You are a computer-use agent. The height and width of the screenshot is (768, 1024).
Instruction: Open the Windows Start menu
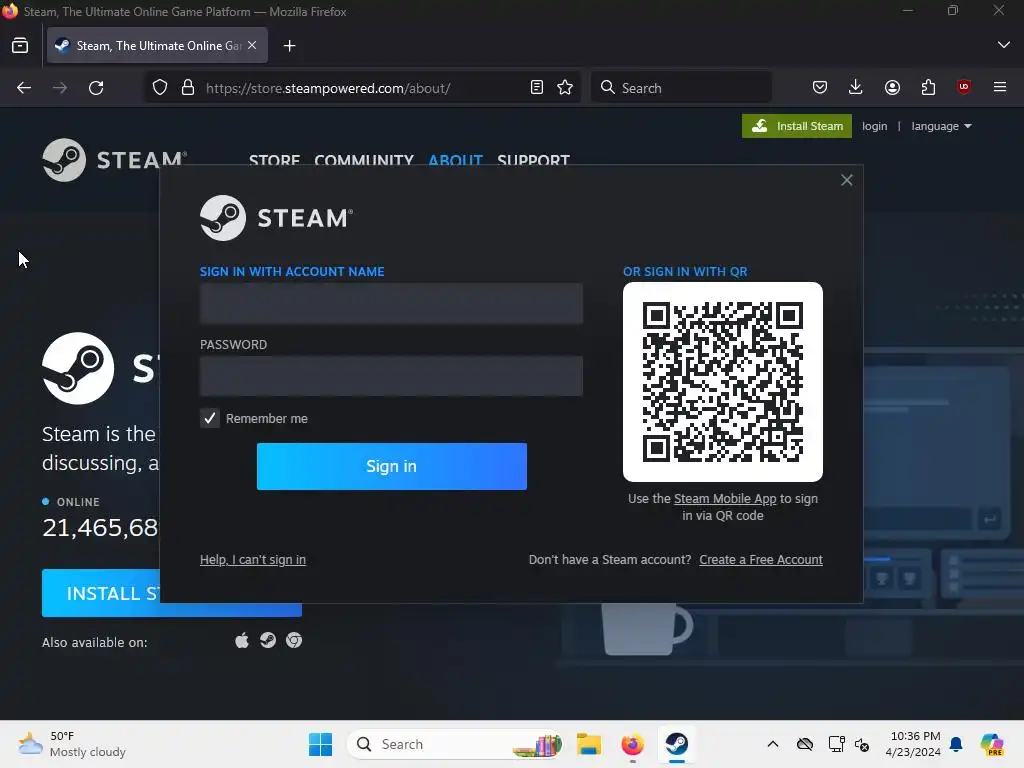[320, 744]
